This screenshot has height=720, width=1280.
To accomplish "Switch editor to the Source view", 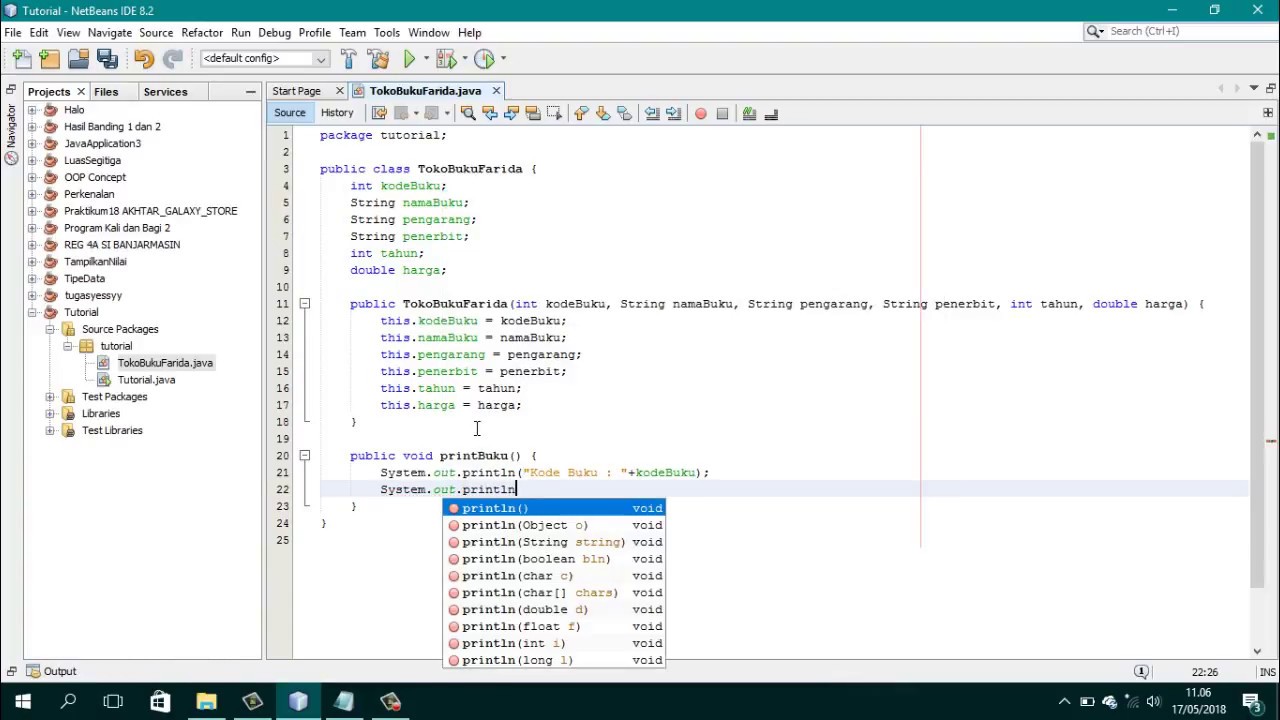I will pyautogui.click(x=290, y=113).
